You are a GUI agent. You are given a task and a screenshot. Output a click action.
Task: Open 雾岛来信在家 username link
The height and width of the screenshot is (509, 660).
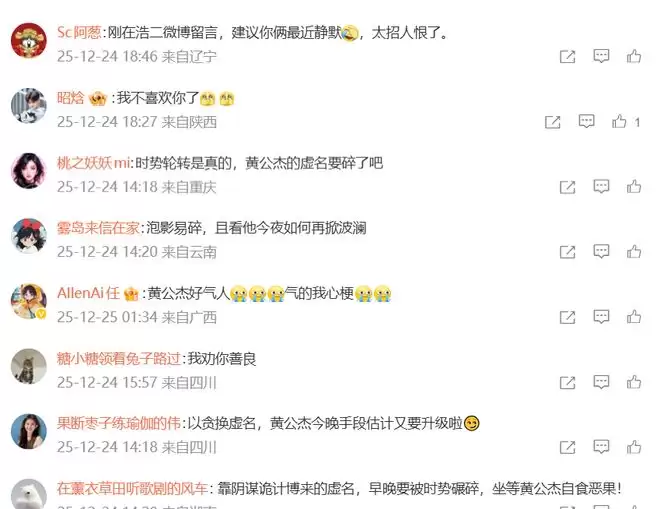pyautogui.click(x=98, y=228)
